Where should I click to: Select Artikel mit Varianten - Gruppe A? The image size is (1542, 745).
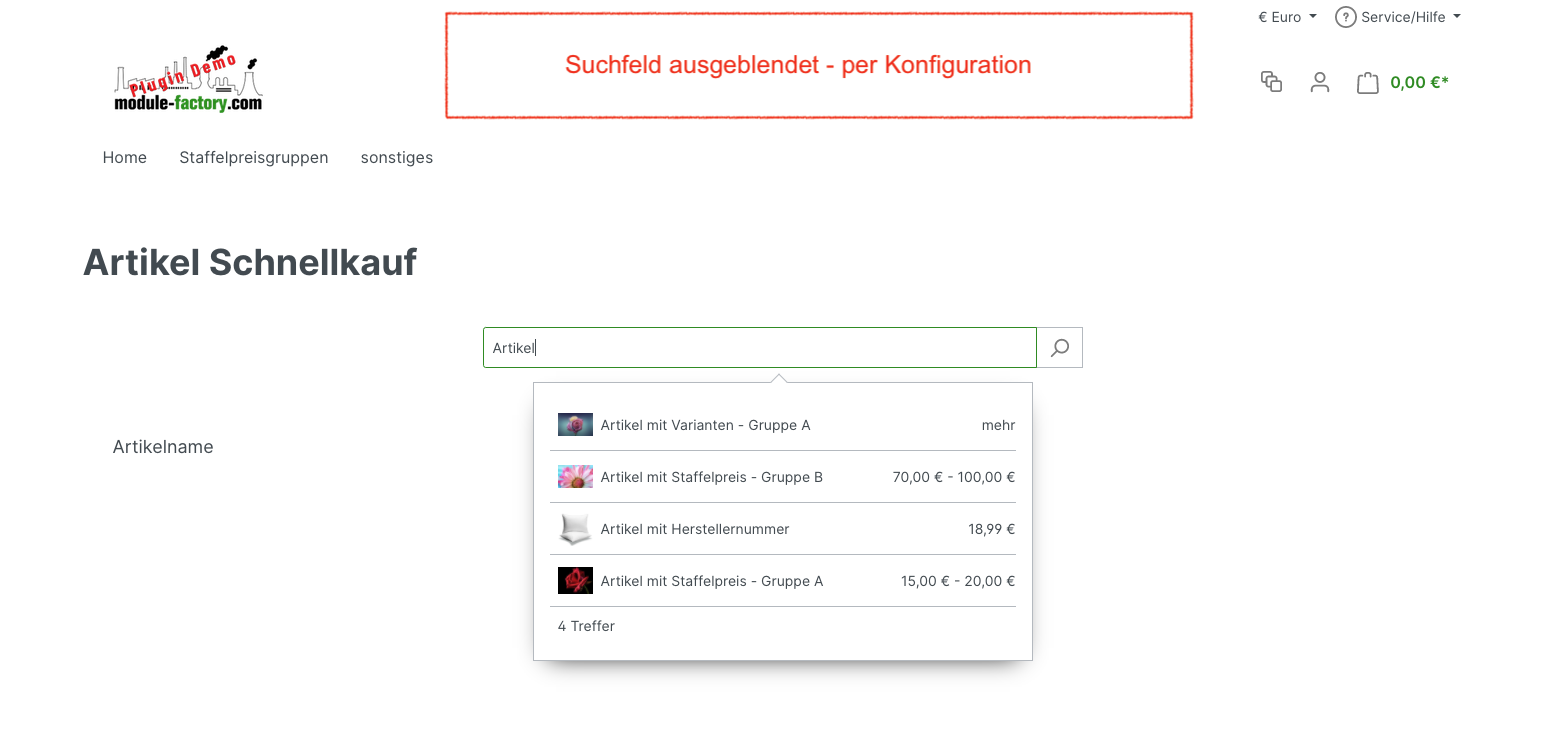pos(705,425)
